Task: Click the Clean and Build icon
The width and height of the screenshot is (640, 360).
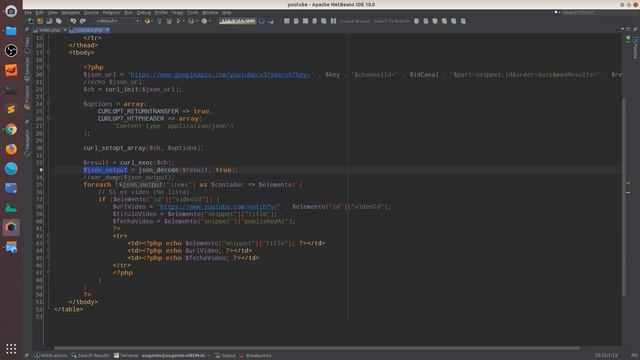Action: pyautogui.click(x=169, y=21)
